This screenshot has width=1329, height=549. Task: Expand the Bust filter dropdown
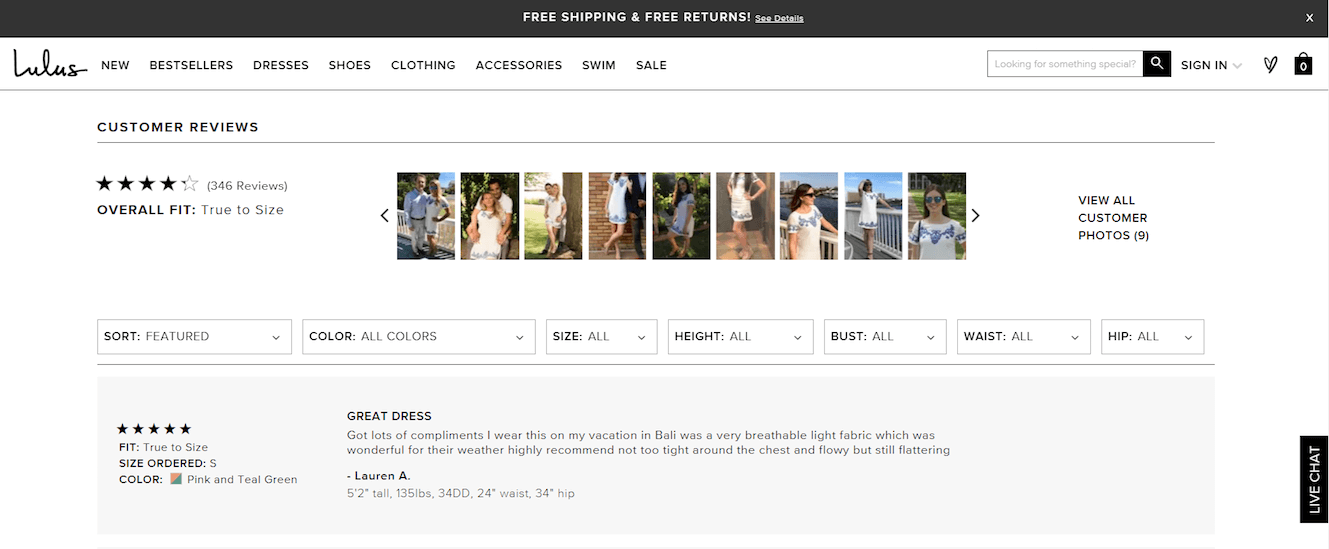(x=885, y=337)
